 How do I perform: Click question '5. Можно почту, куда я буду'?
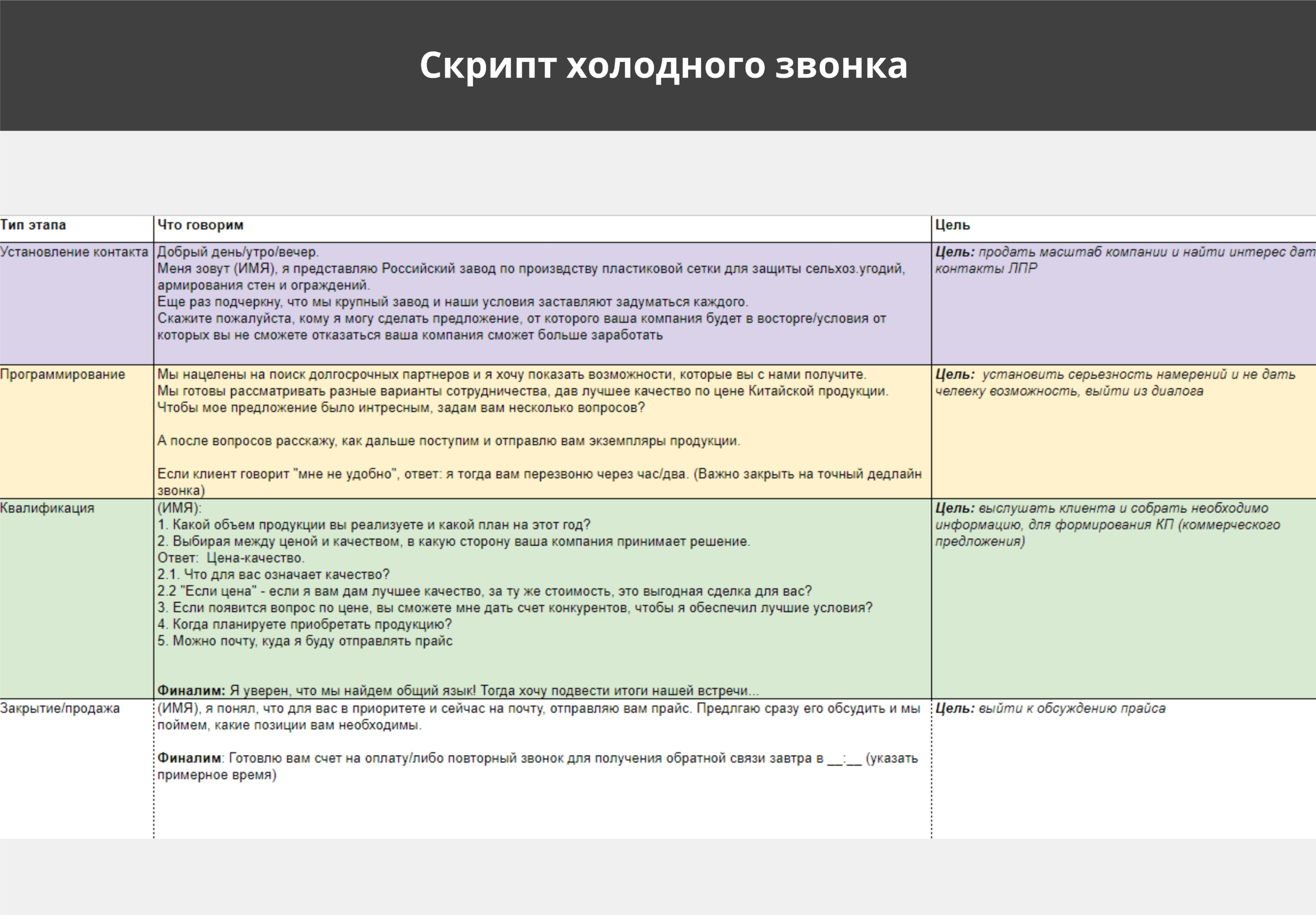click(305, 641)
